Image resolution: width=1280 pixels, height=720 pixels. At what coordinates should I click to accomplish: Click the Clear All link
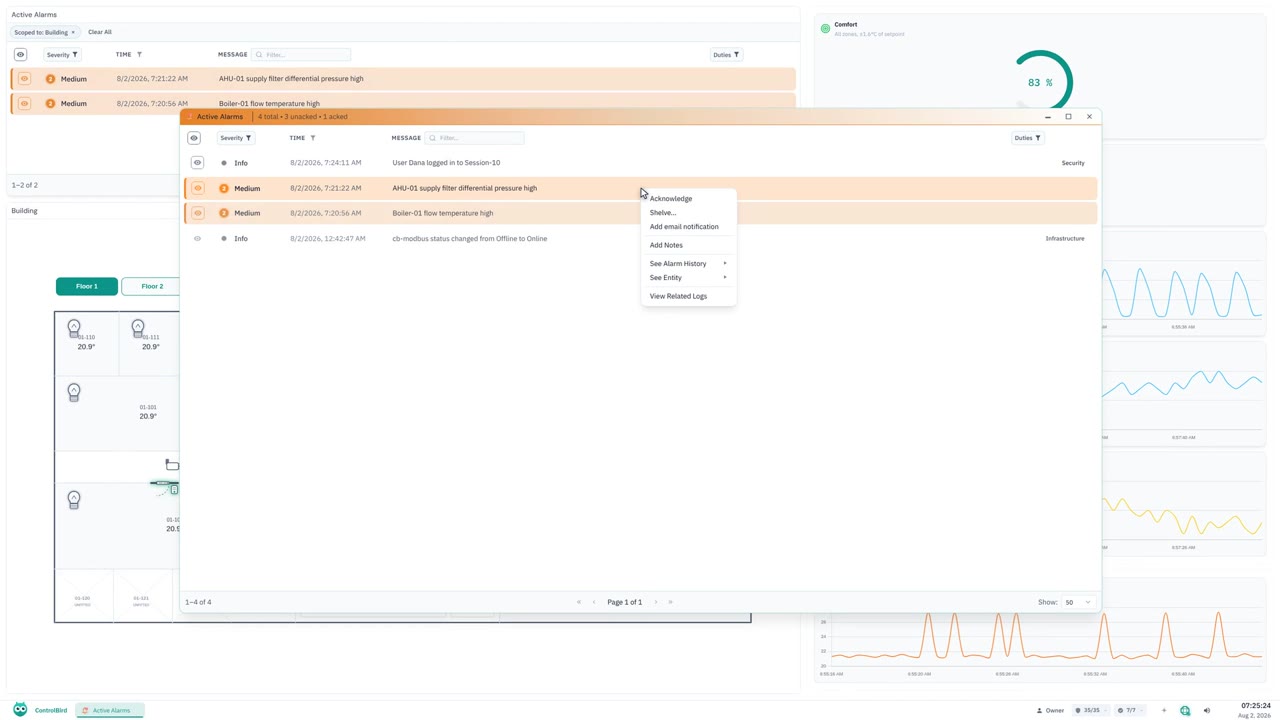(100, 32)
